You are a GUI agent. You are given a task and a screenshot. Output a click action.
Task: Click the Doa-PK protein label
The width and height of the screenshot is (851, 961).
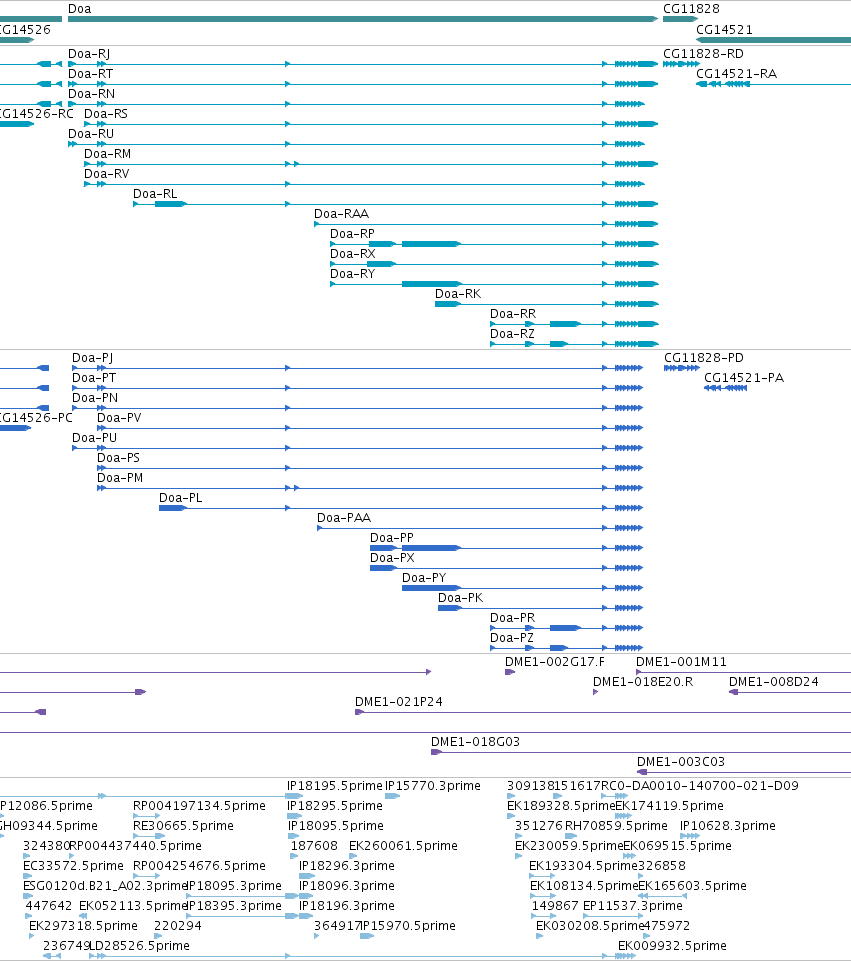point(460,598)
